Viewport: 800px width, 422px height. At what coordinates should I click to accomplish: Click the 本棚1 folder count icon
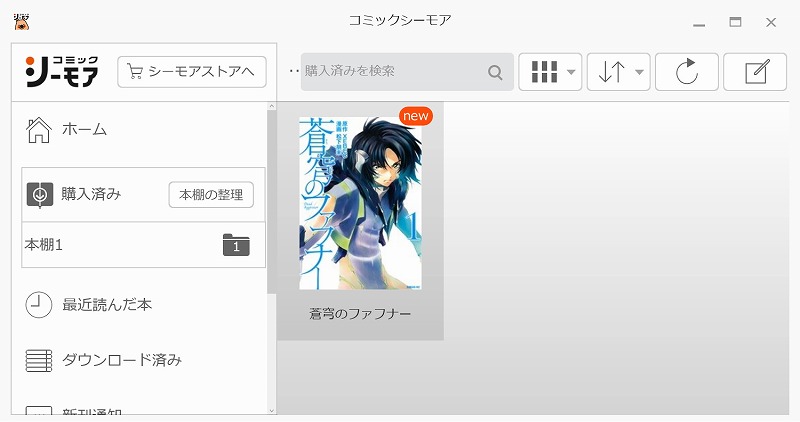236,245
